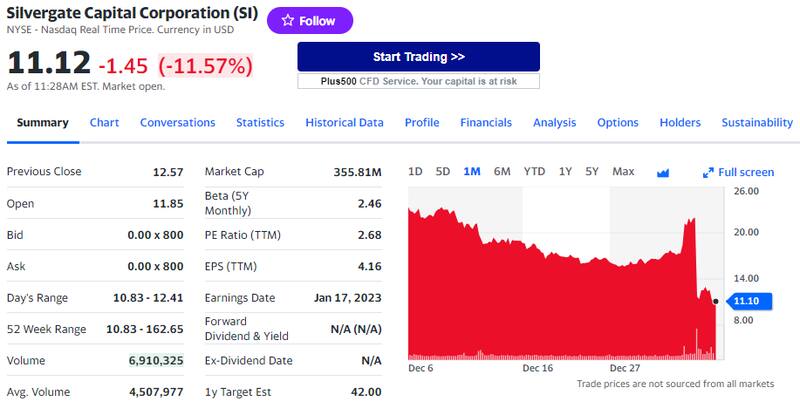The height and width of the screenshot is (415, 800).
Task: Set the chart range to 1D
Action: 416,171
